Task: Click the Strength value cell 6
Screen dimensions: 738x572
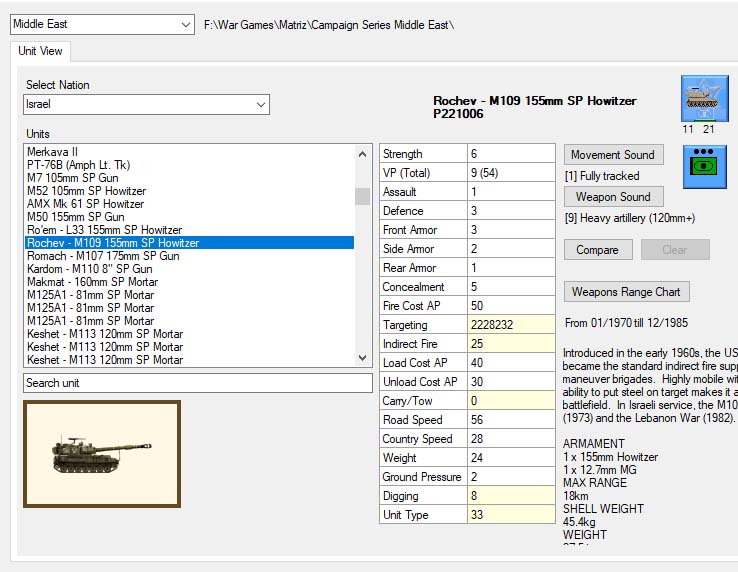Action: 511,153
